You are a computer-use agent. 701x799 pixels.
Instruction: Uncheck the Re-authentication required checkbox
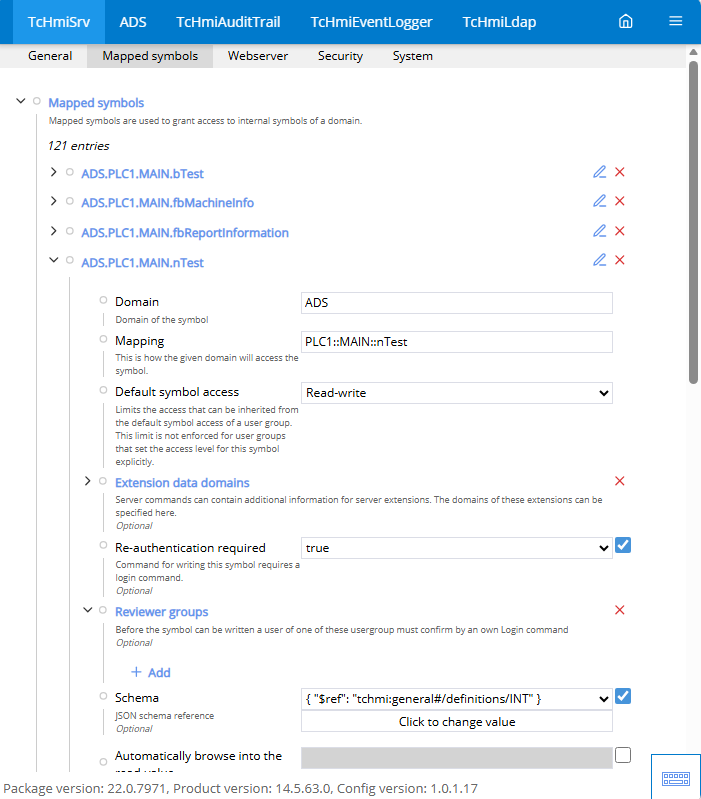[623, 545]
